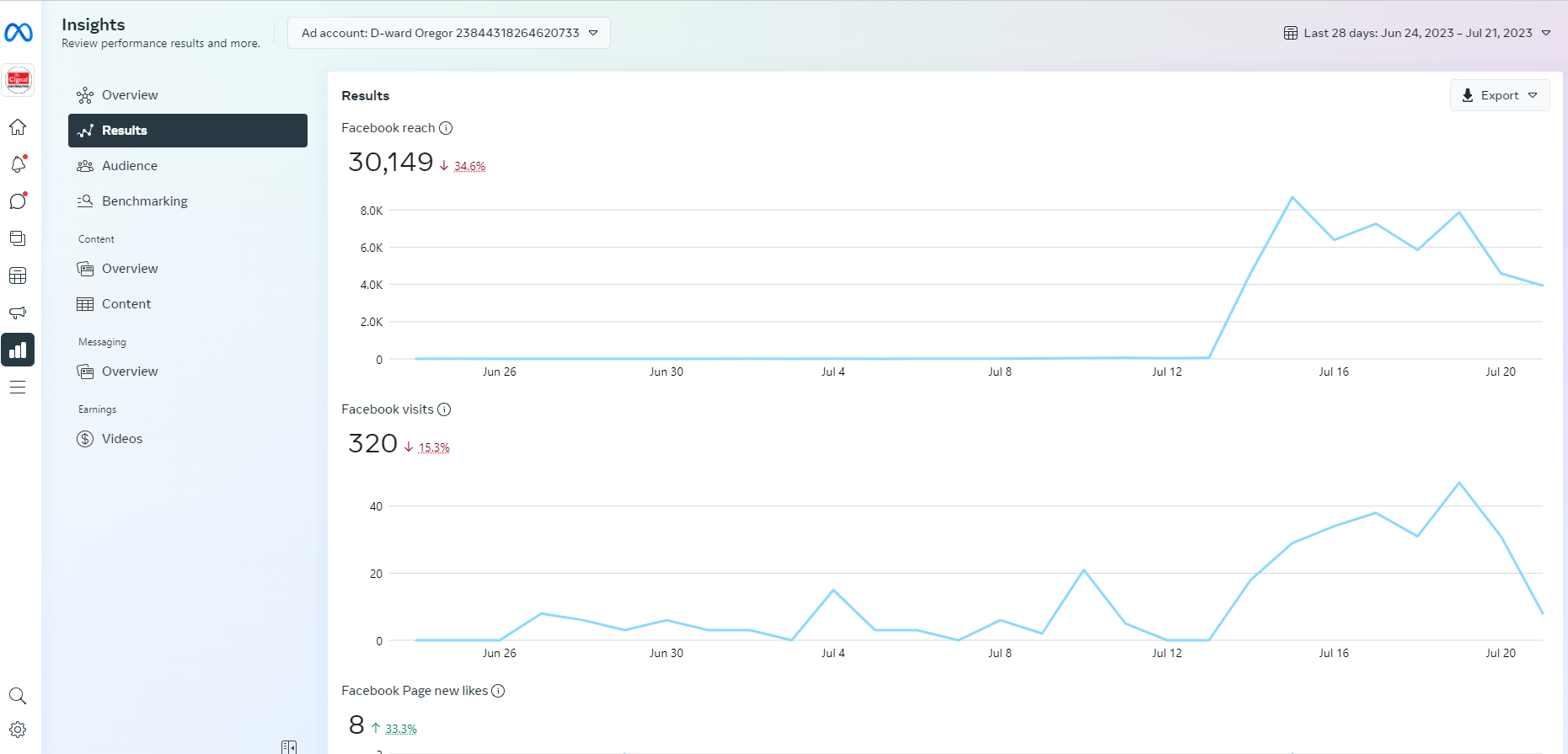Show Facebook visits info tooltip icon
Screen dimensions: 1568x754
pyautogui.click(x=444, y=409)
